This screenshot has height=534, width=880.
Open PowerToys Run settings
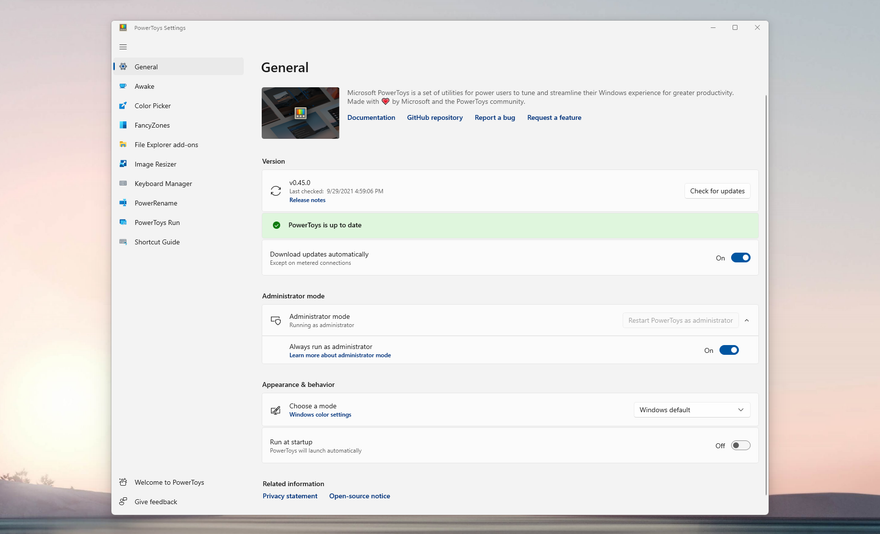pyautogui.click(x=178, y=222)
